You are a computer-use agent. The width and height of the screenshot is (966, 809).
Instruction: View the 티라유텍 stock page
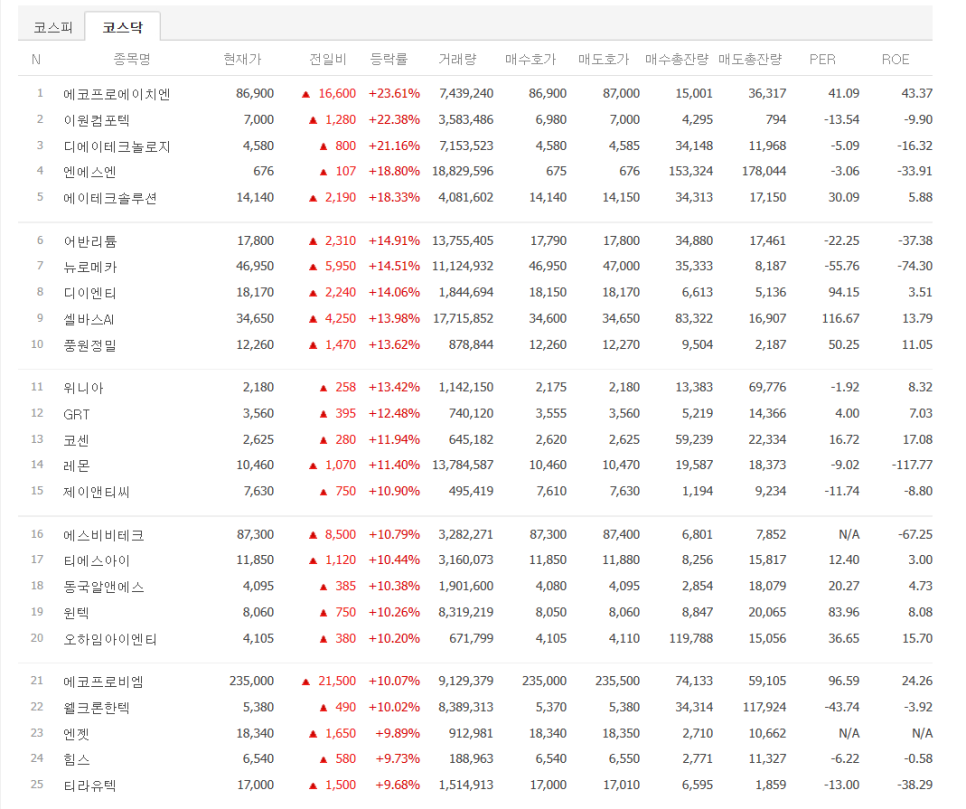point(90,786)
